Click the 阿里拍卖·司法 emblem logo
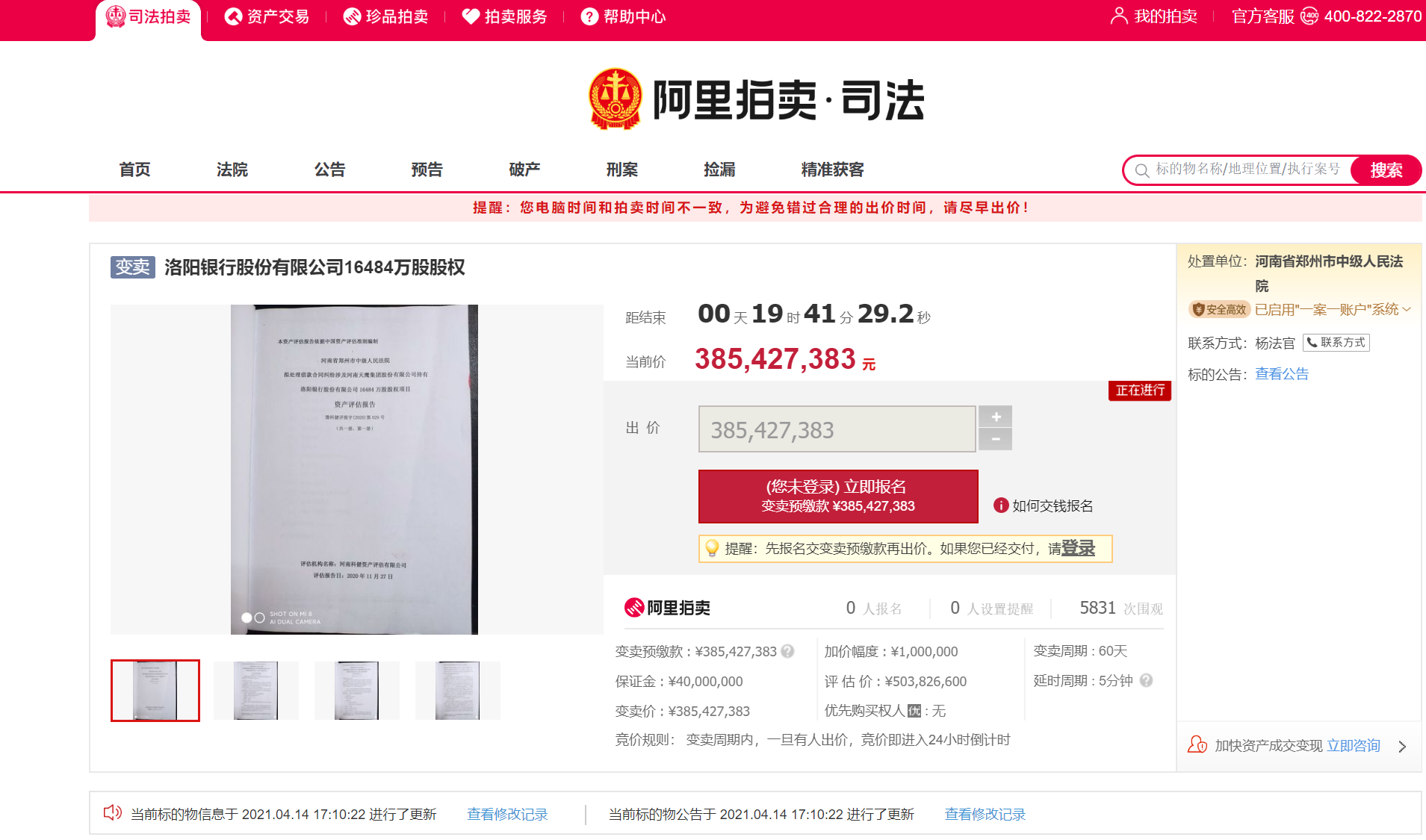Image resolution: width=1426 pixels, height=840 pixels. pos(615,99)
